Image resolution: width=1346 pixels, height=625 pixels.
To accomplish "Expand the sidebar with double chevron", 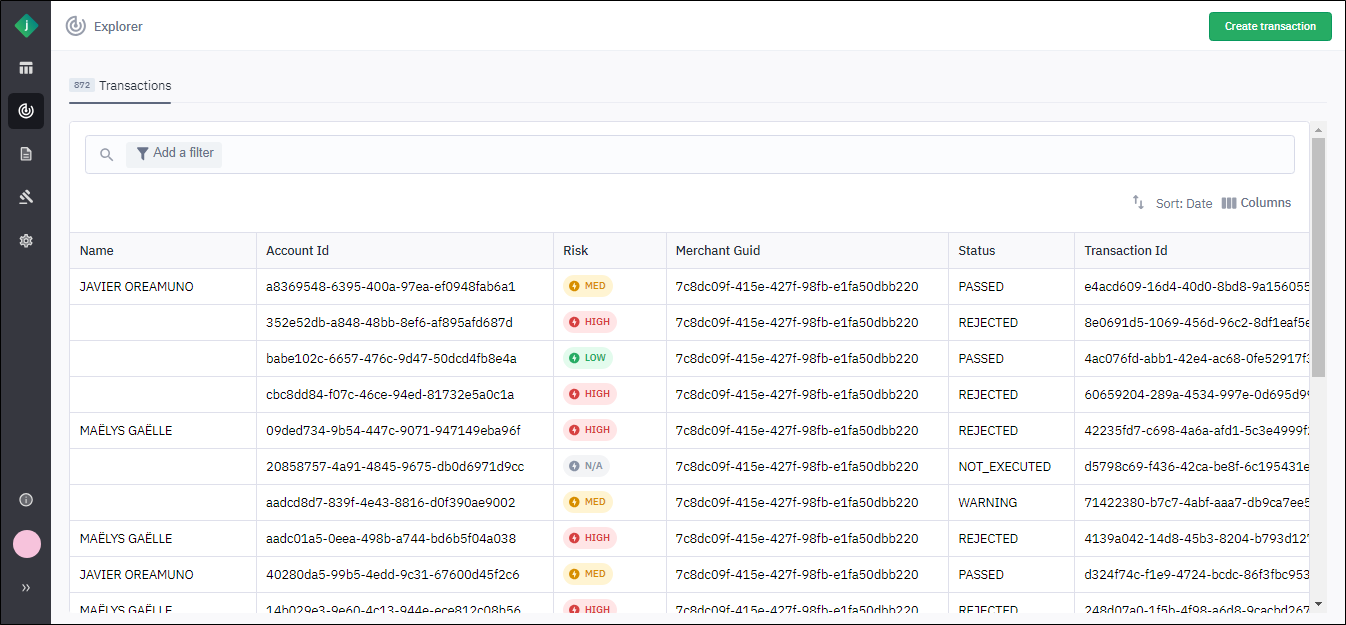I will tap(26, 588).
